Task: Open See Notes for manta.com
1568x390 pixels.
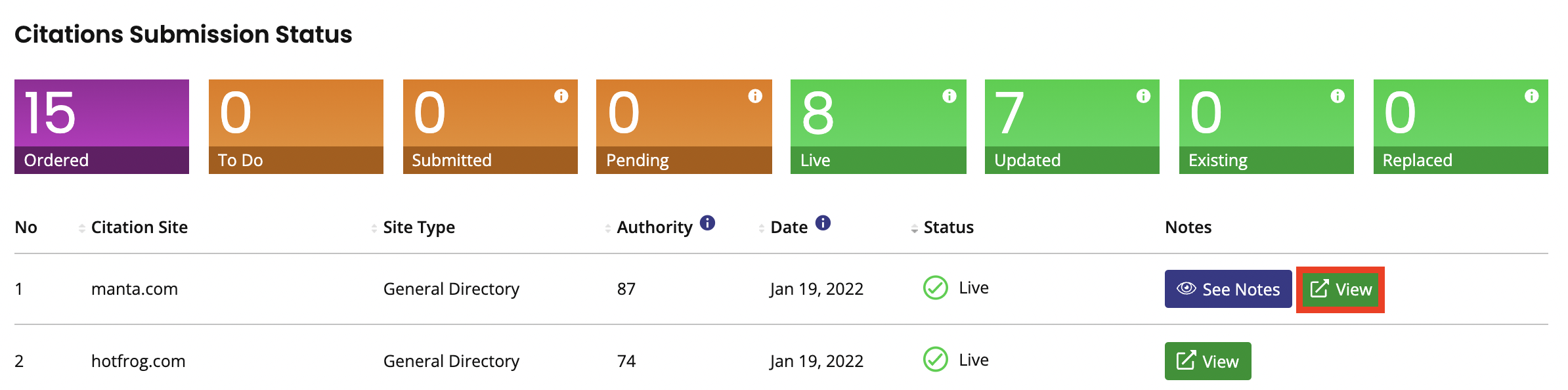Action: point(1228,289)
